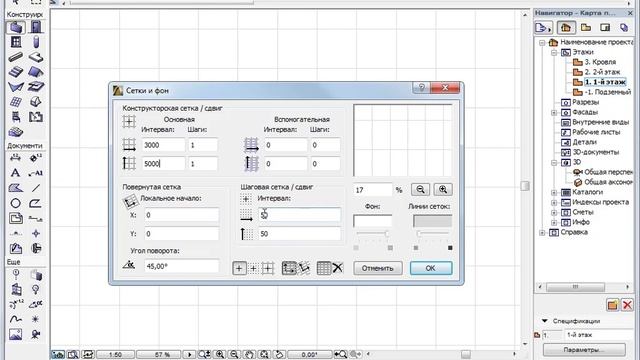This screenshot has width=640, height=360.
Task: Select the Fill tool in the toolbox
Action: pyautogui.click(x=16, y=188)
